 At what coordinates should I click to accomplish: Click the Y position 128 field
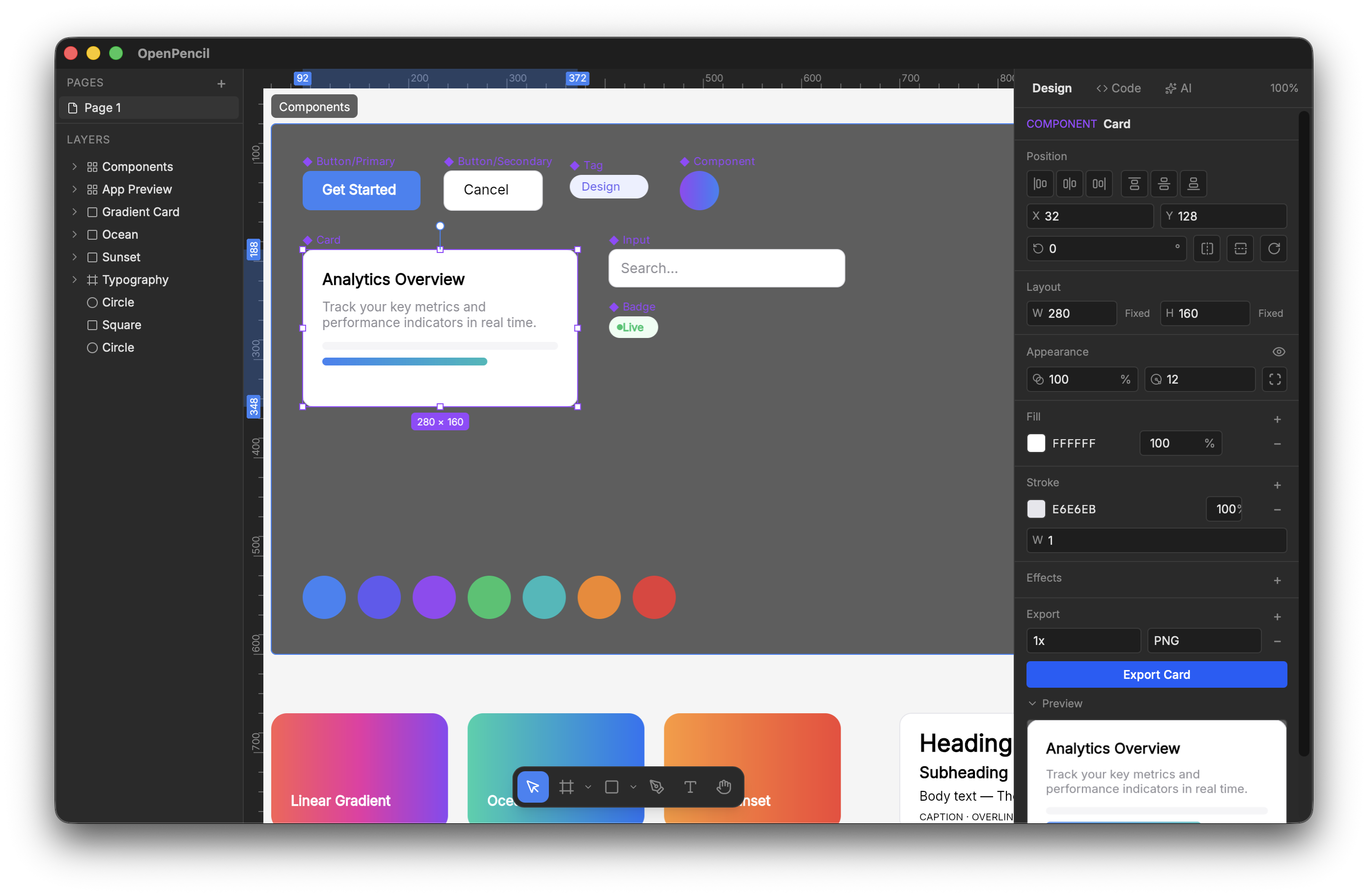point(1223,216)
